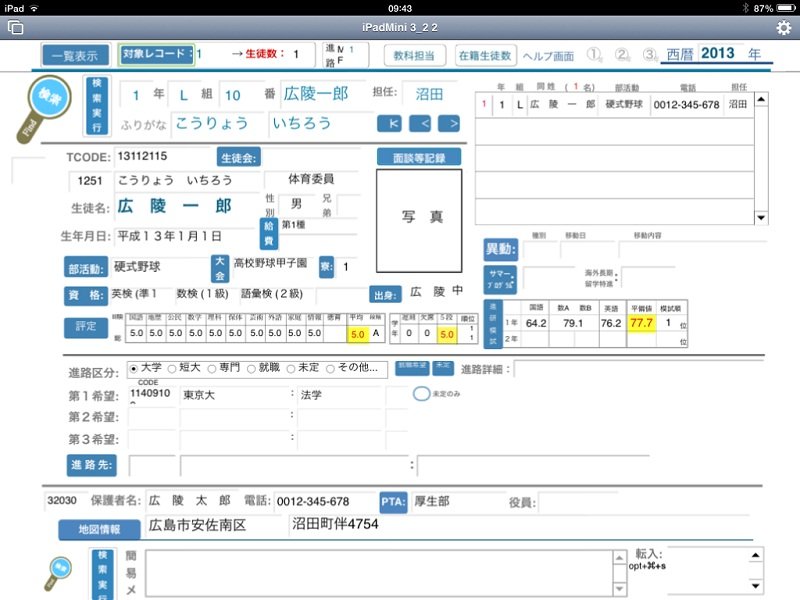The width and height of the screenshot is (800, 600).
Task: Tap the small magnifier near memo area
Action: click(x=60, y=572)
